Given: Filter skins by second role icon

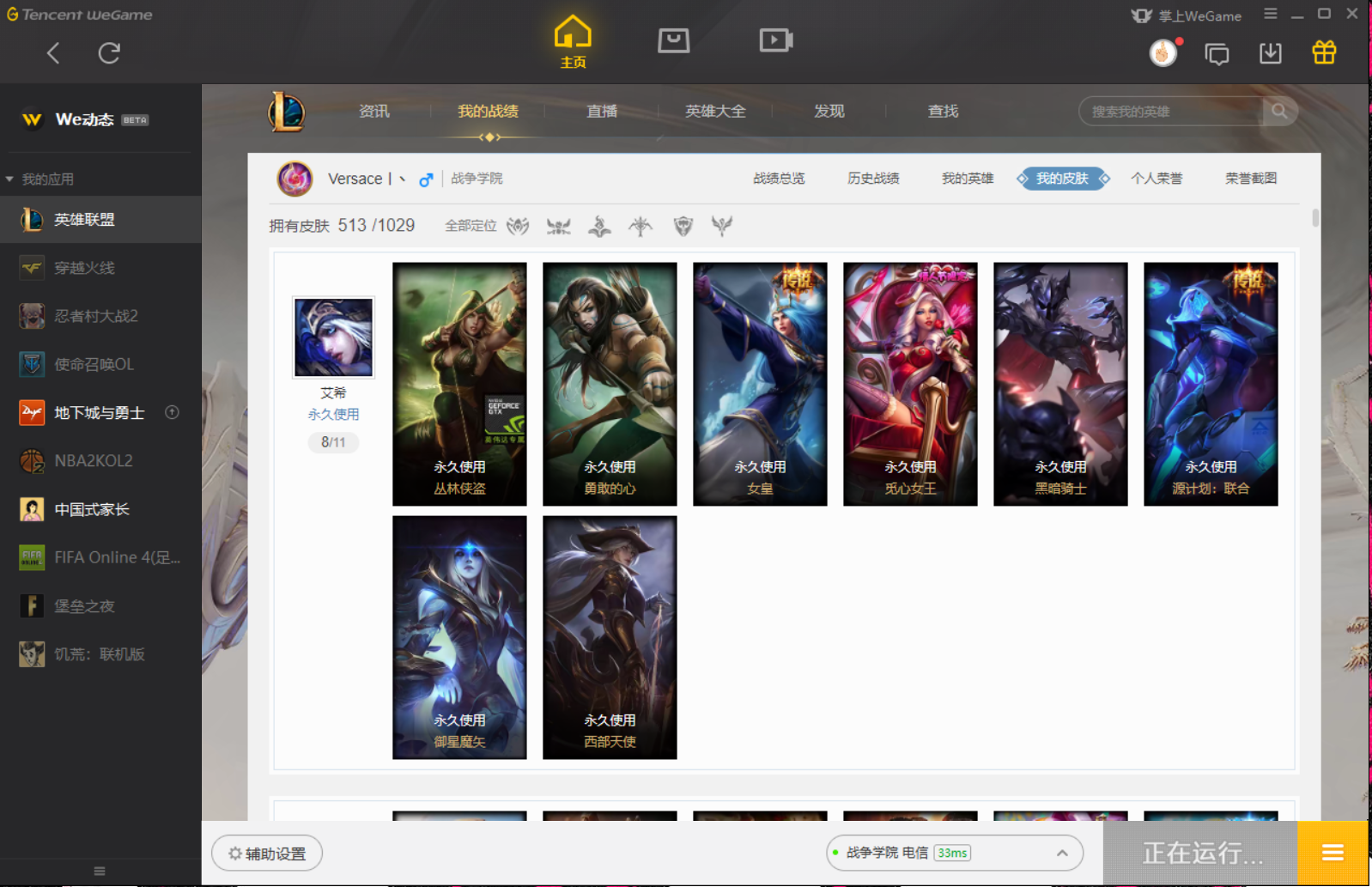Looking at the screenshot, I should [x=559, y=226].
